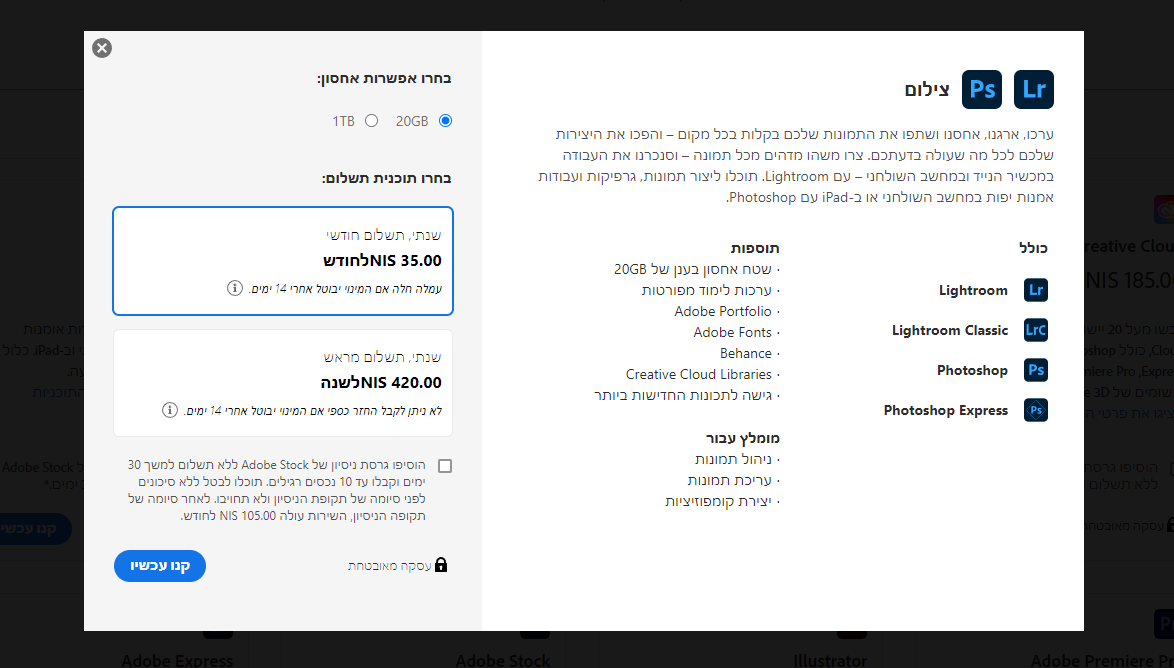Click the תוספות heading
This screenshot has width=1174, height=668.
click(x=755, y=248)
